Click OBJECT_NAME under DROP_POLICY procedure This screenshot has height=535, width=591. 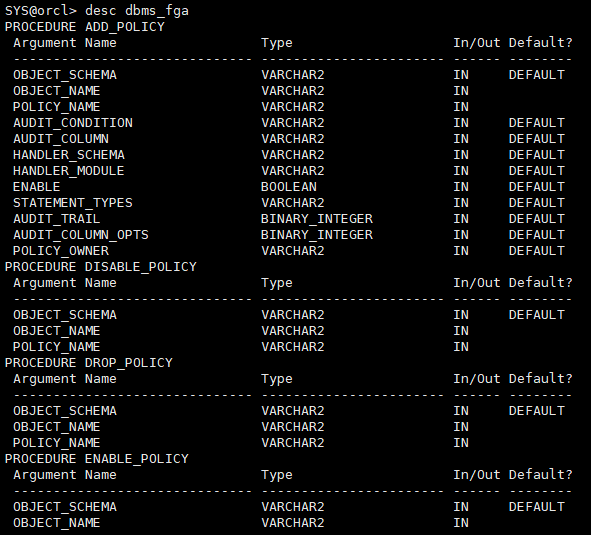(x=57, y=427)
